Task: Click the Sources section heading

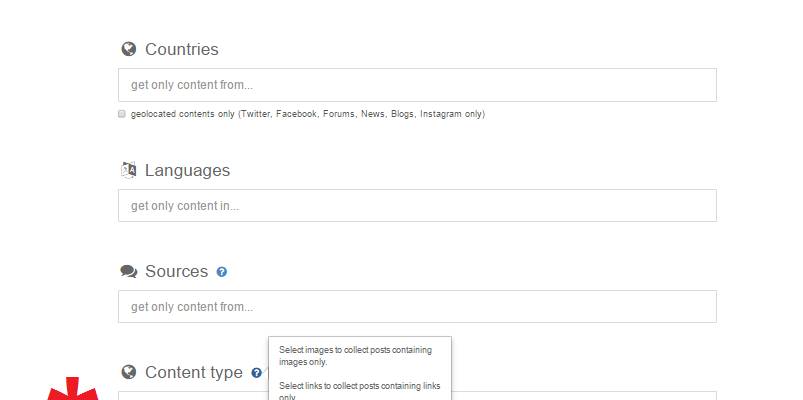Action: pos(176,271)
